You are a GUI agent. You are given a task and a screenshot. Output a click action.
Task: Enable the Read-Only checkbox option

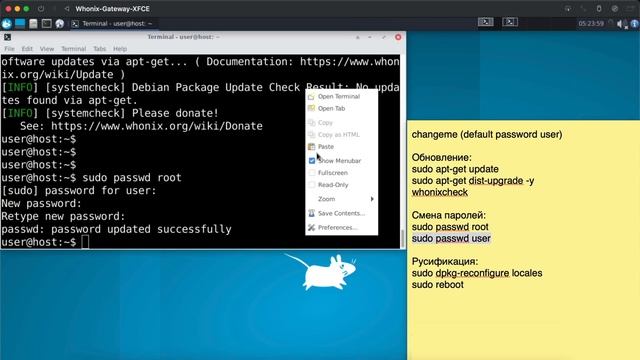point(312,185)
